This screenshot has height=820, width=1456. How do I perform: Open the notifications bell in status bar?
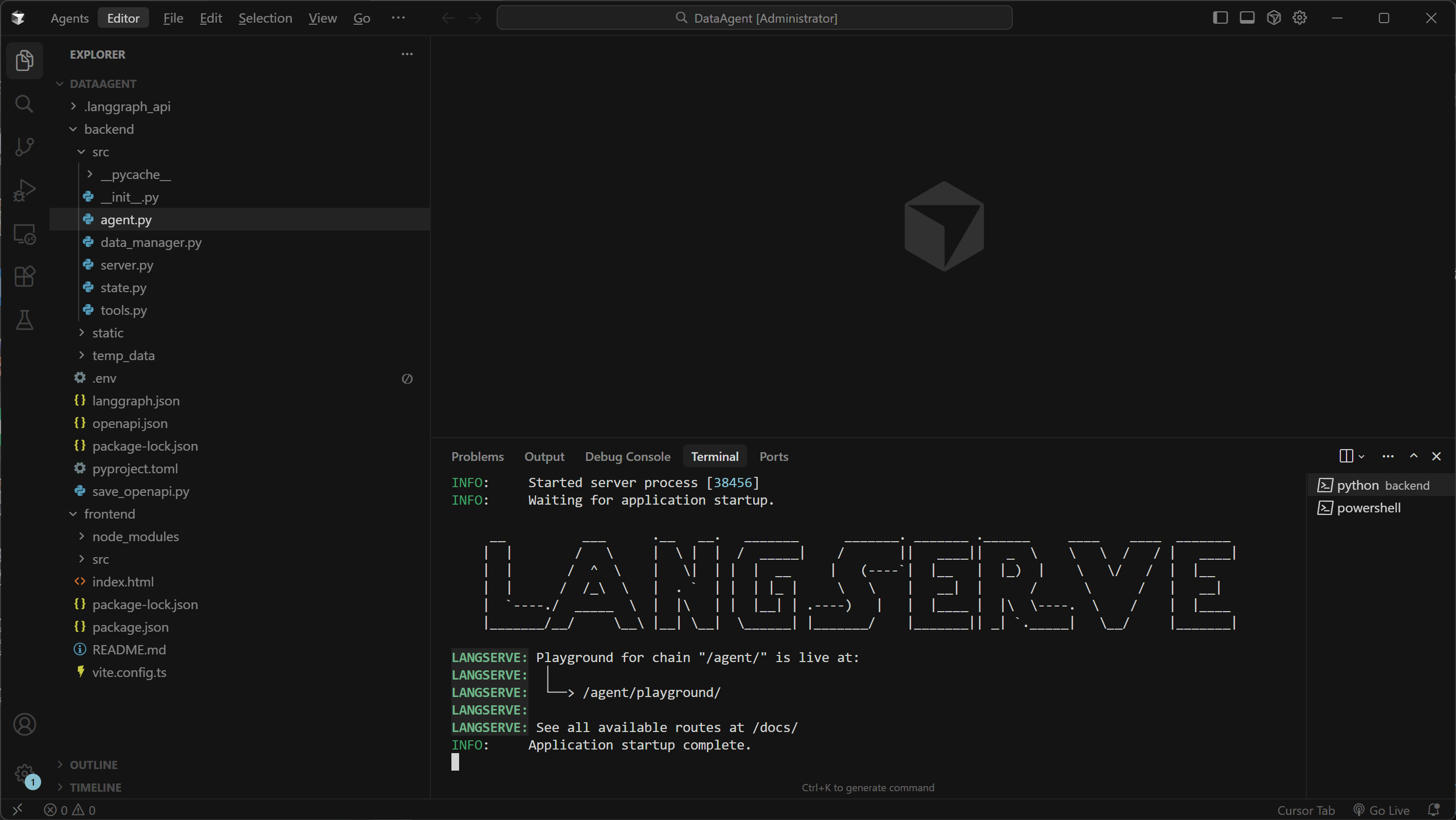[x=1433, y=810]
